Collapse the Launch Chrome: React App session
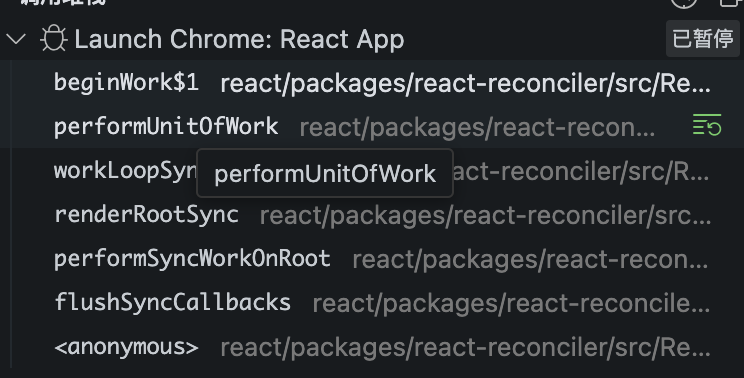 (16, 39)
